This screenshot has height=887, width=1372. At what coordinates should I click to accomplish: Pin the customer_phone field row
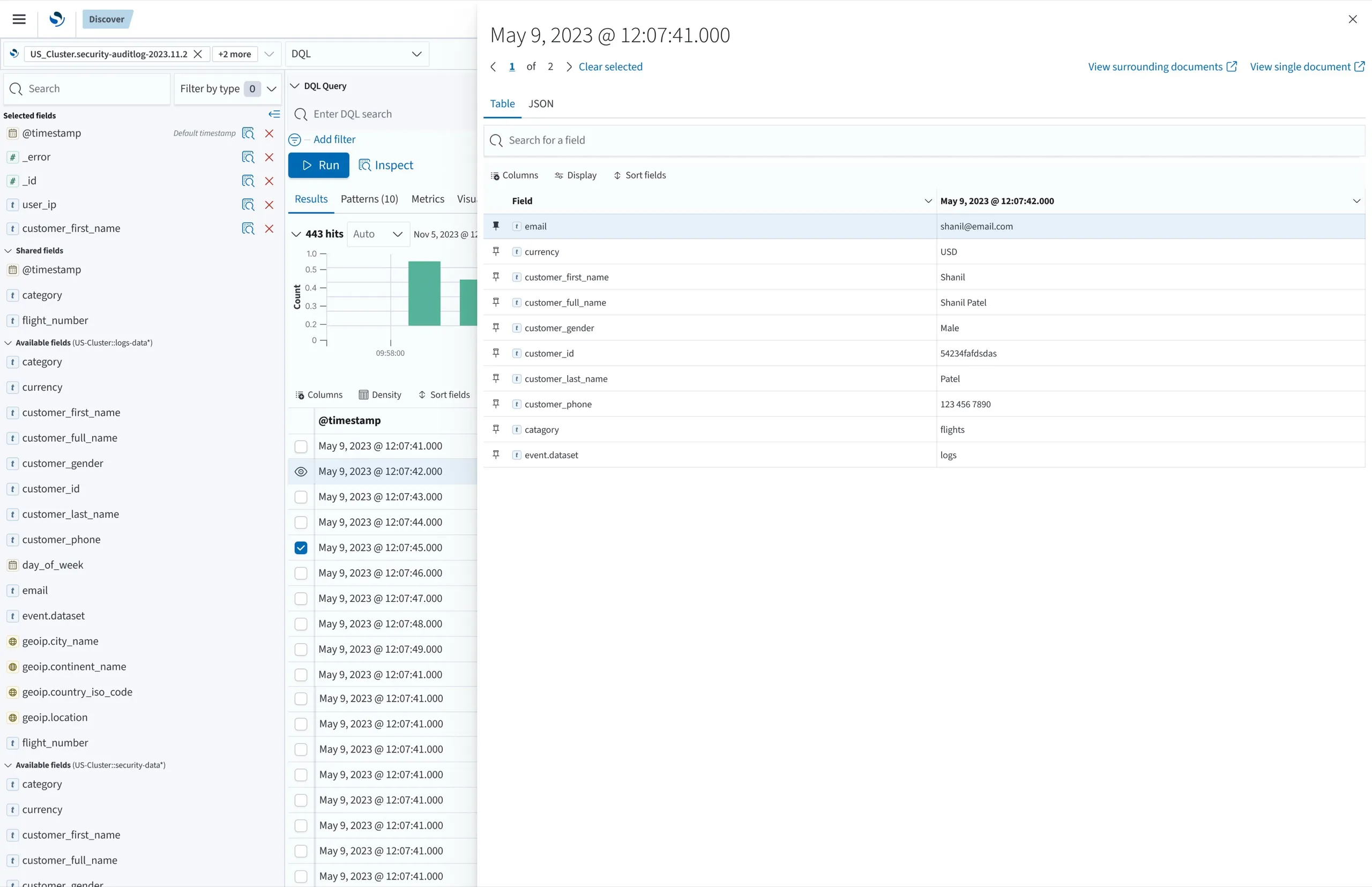pyautogui.click(x=496, y=403)
